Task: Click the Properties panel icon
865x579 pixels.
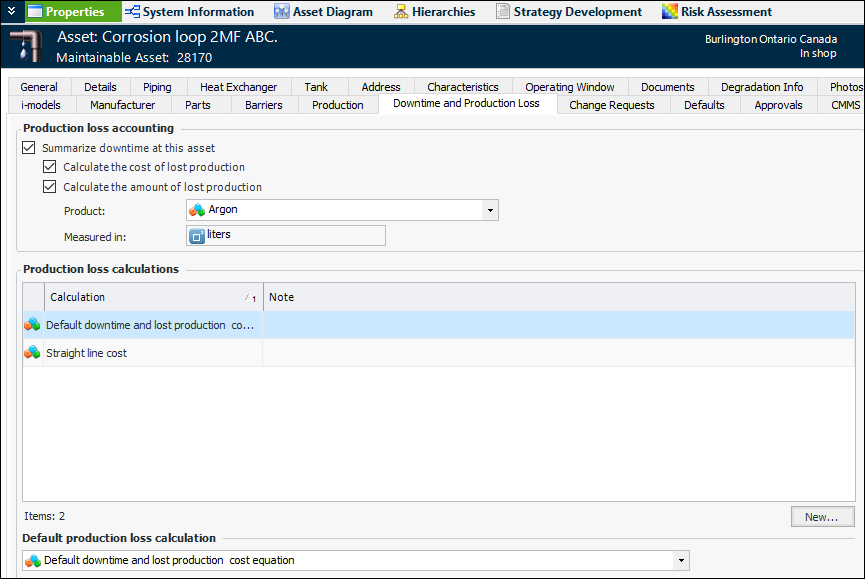Action: (x=35, y=12)
